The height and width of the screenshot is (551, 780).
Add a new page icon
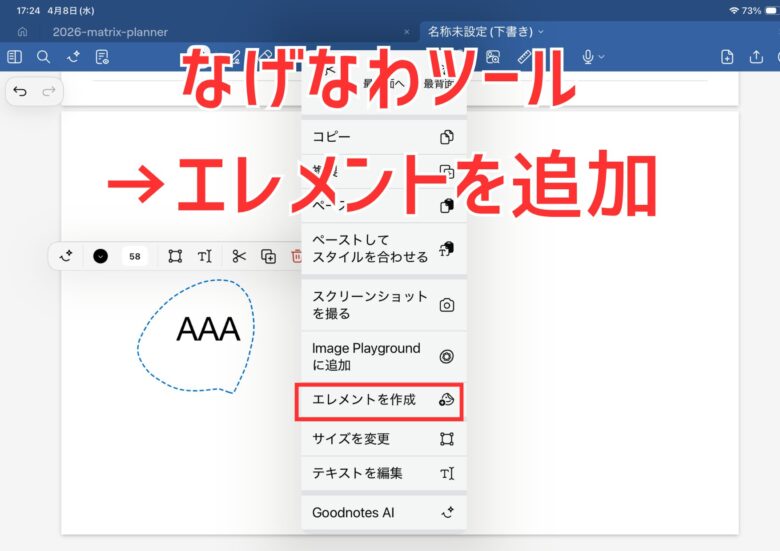tap(727, 57)
